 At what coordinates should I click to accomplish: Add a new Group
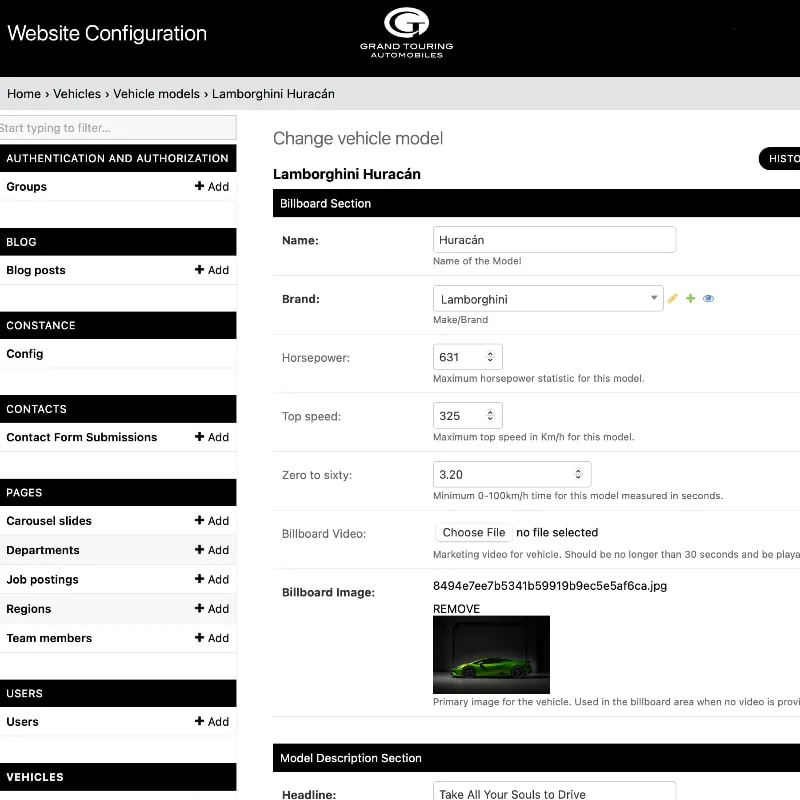pyautogui.click(x=212, y=186)
